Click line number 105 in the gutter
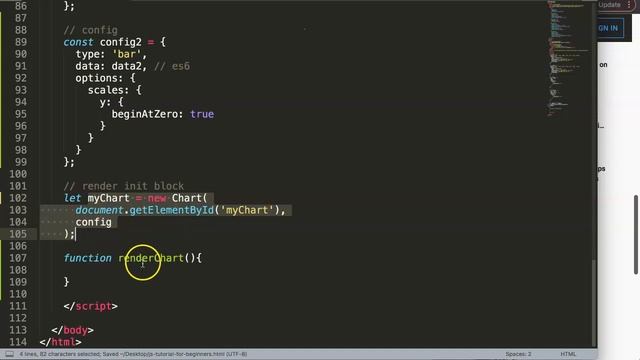640x360 pixels. 18,234
